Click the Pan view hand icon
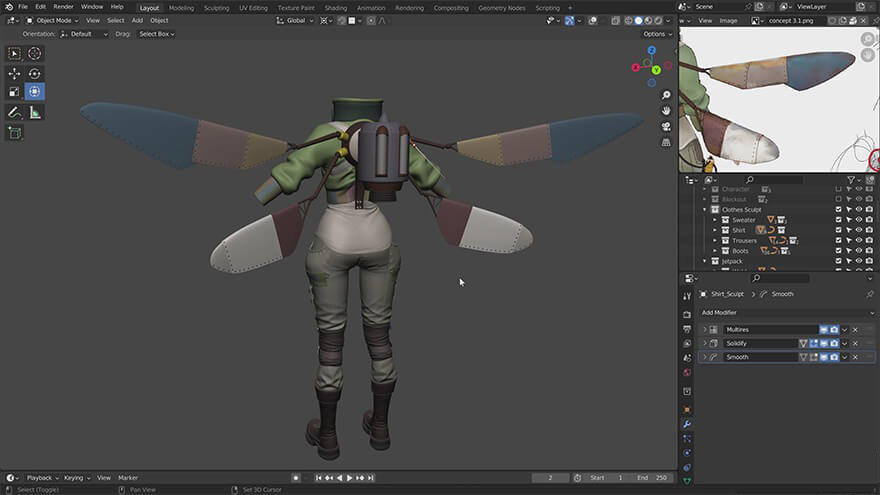Screen dimensions: 880x495 tap(666, 111)
